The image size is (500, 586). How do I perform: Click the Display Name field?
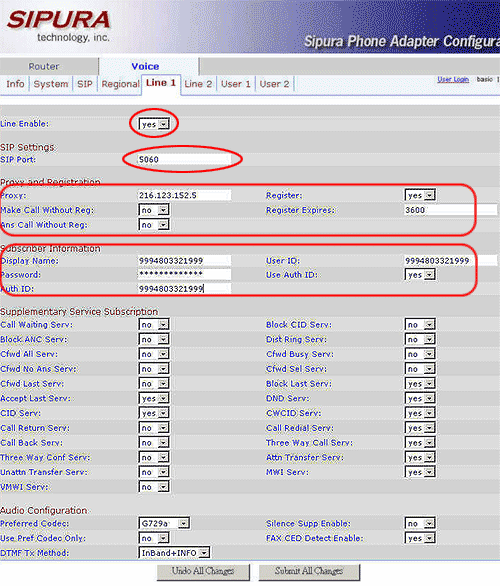pyautogui.click(x=184, y=260)
